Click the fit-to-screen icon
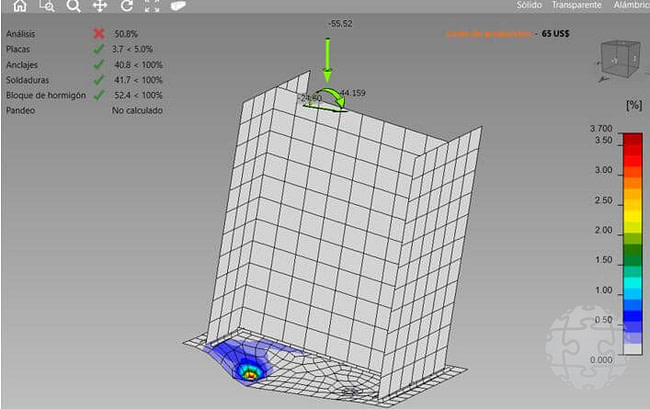This screenshot has height=409, width=650. (x=152, y=6)
